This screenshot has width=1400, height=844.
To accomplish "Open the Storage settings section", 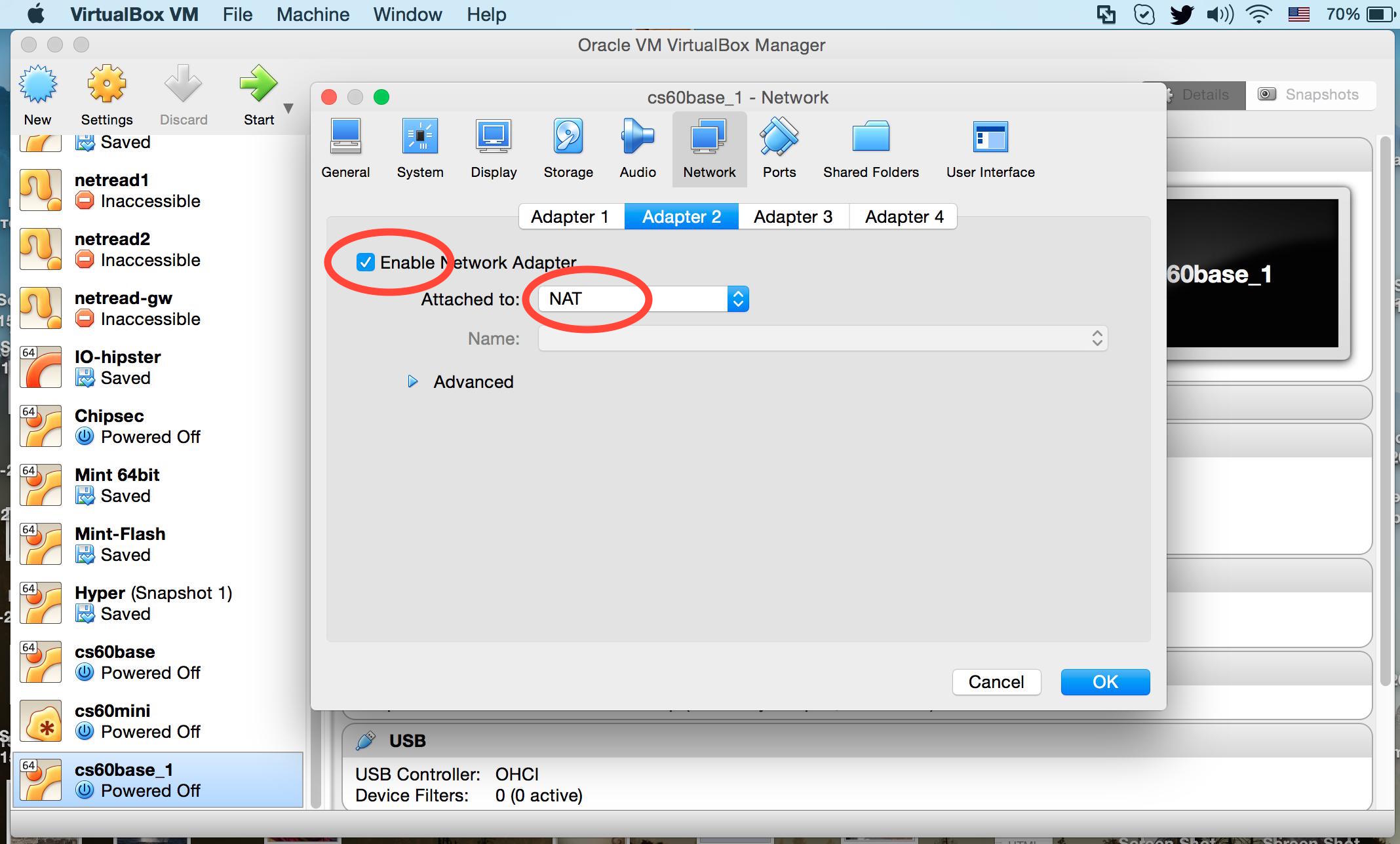I will (568, 149).
